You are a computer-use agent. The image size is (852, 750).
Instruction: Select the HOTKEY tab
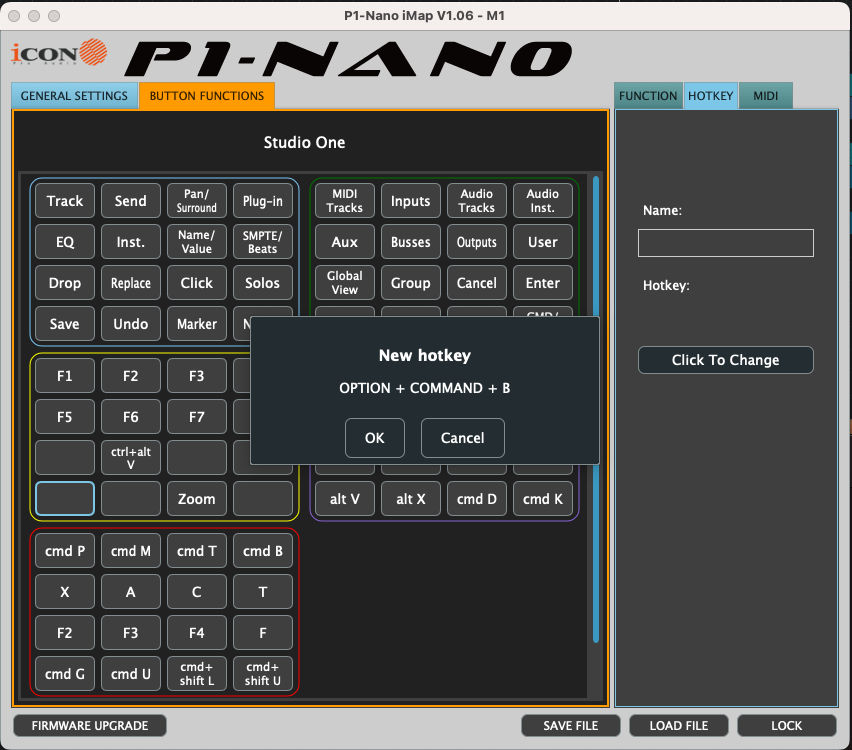click(710, 96)
